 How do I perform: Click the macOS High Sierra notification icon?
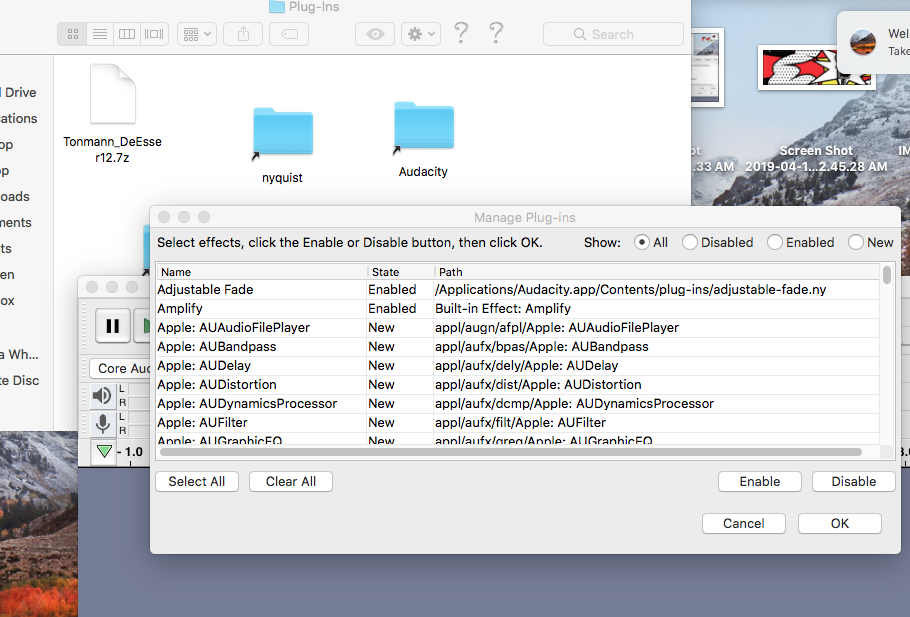pyautogui.click(x=863, y=43)
